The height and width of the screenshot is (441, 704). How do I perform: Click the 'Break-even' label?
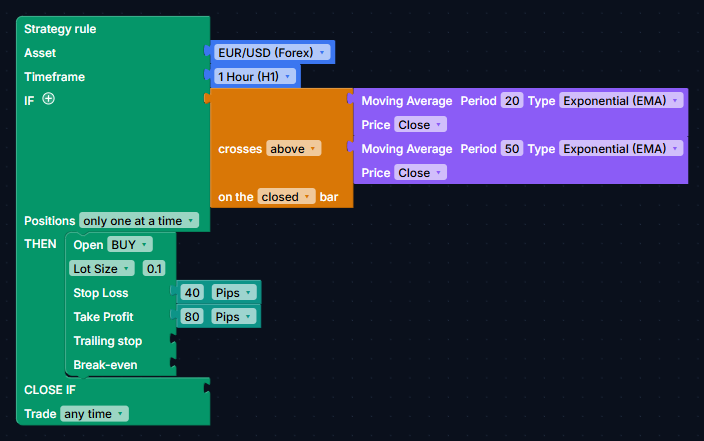[105, 365]
